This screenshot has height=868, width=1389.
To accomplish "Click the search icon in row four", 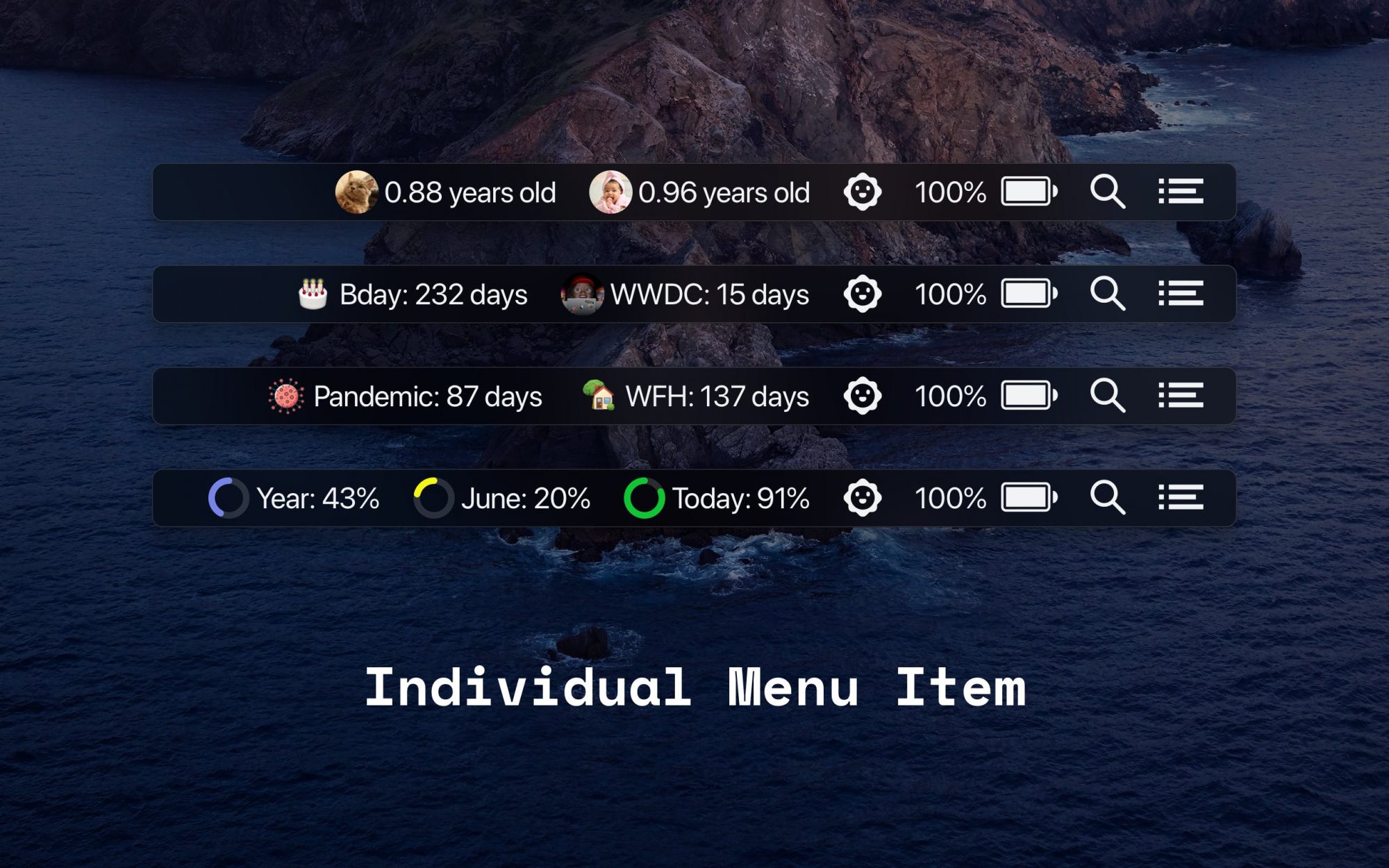I will point(1106,497).
